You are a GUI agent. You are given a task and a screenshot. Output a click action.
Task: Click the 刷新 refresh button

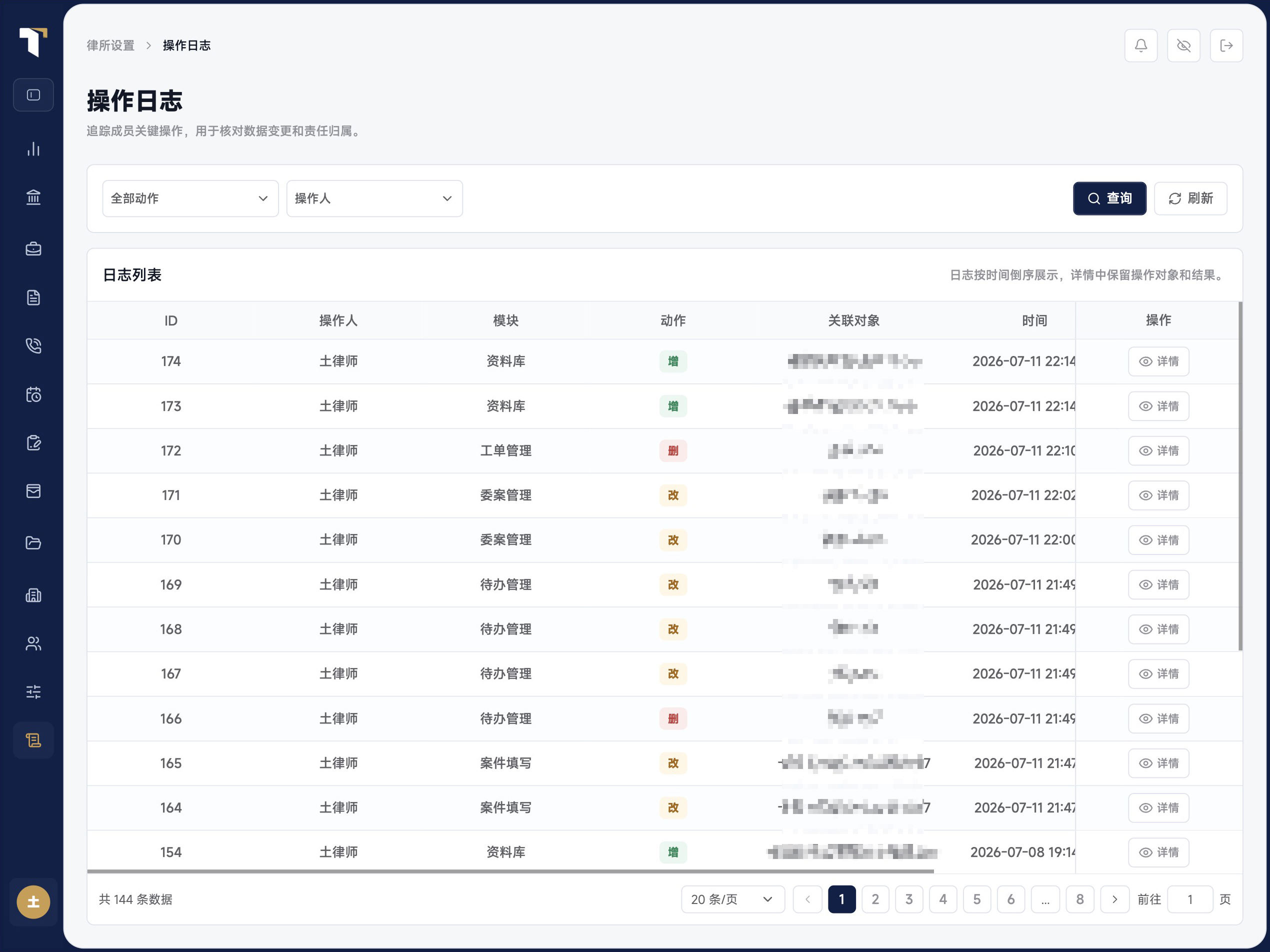tap(1190, 198)
